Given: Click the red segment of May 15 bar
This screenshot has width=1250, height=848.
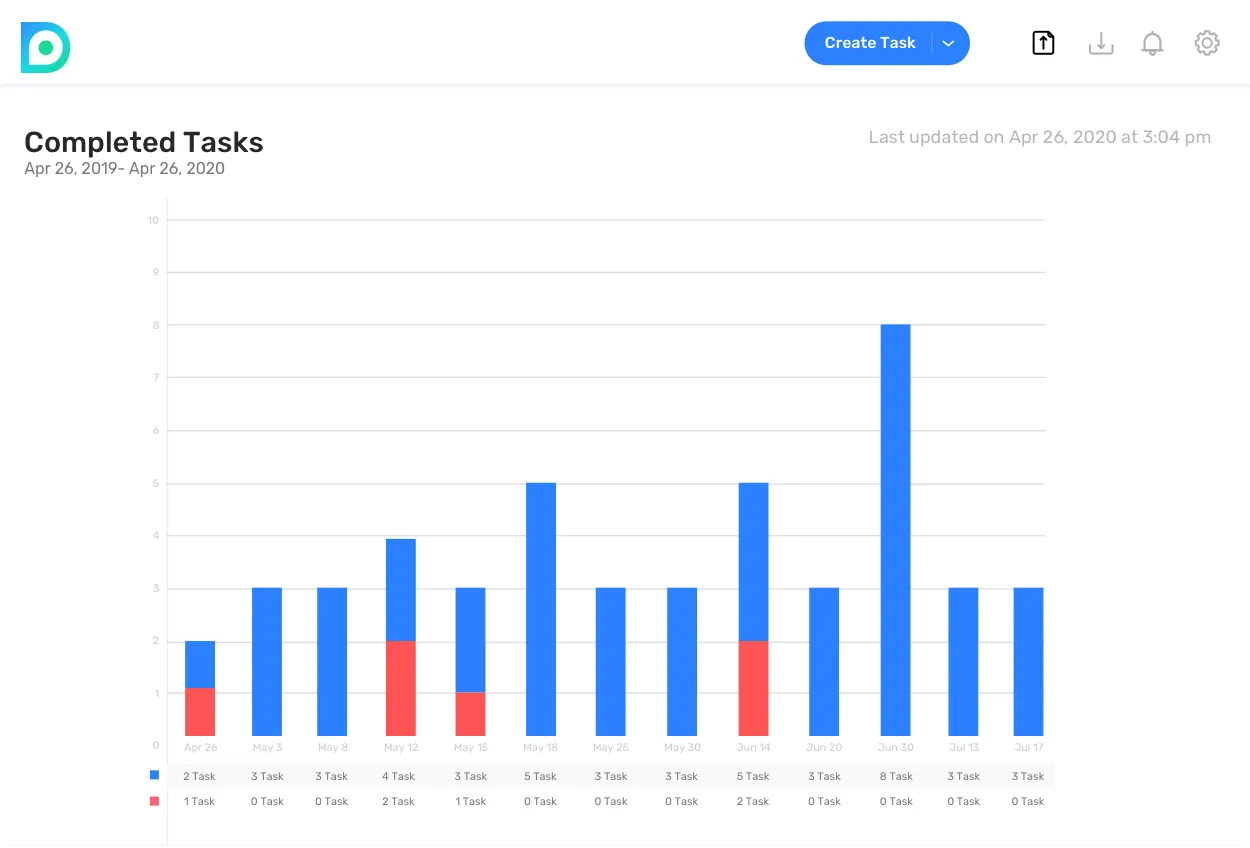Looking at the screenshot, I should click(470, 714).
